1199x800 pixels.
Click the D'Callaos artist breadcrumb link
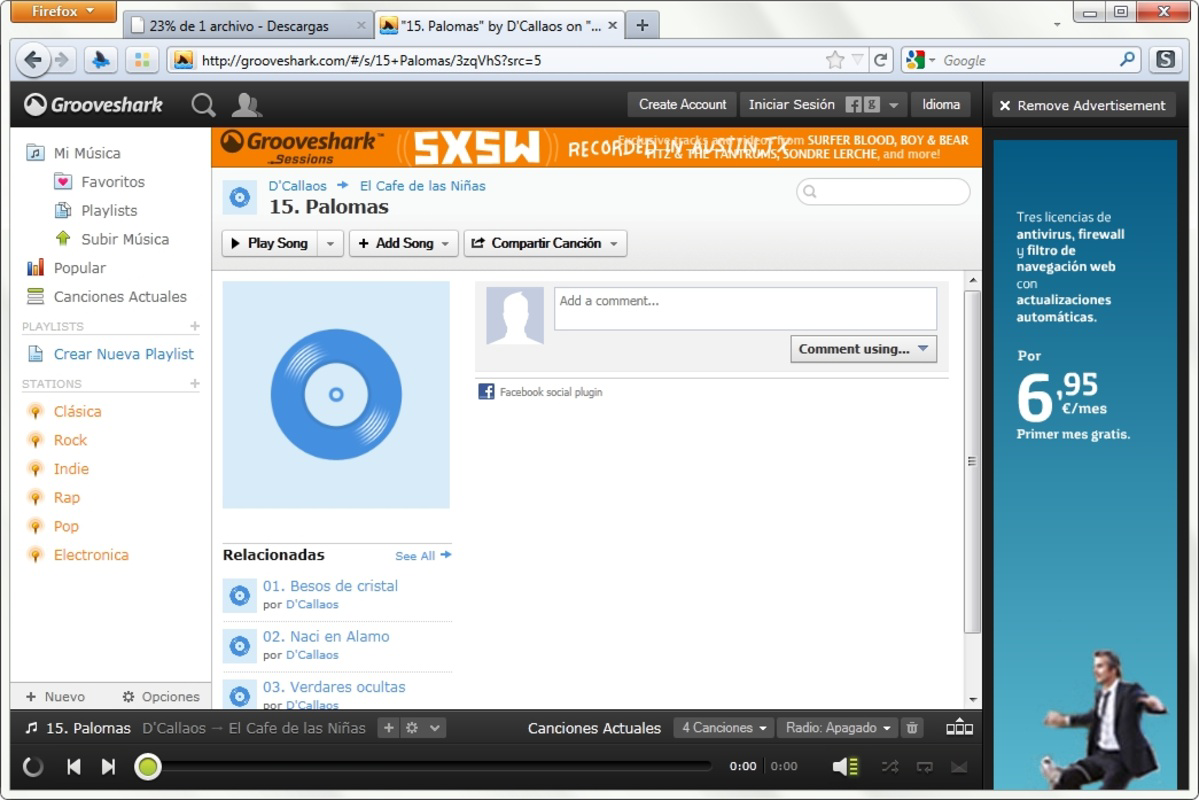(x=297, y=186)
